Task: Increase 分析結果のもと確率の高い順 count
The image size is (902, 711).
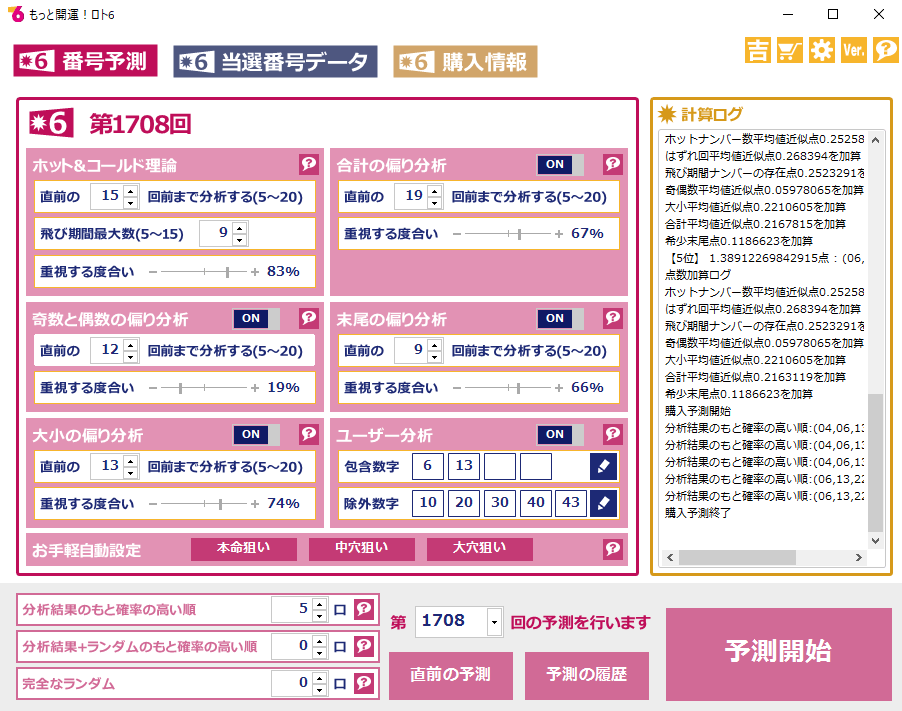Action: click(x=319, y=603)
